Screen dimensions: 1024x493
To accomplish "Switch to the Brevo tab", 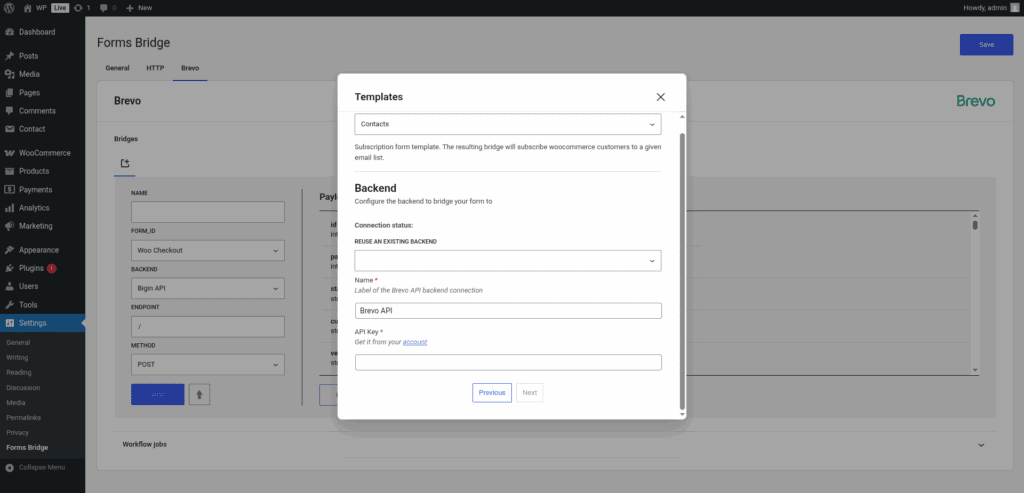I will (x=190, y=68).
